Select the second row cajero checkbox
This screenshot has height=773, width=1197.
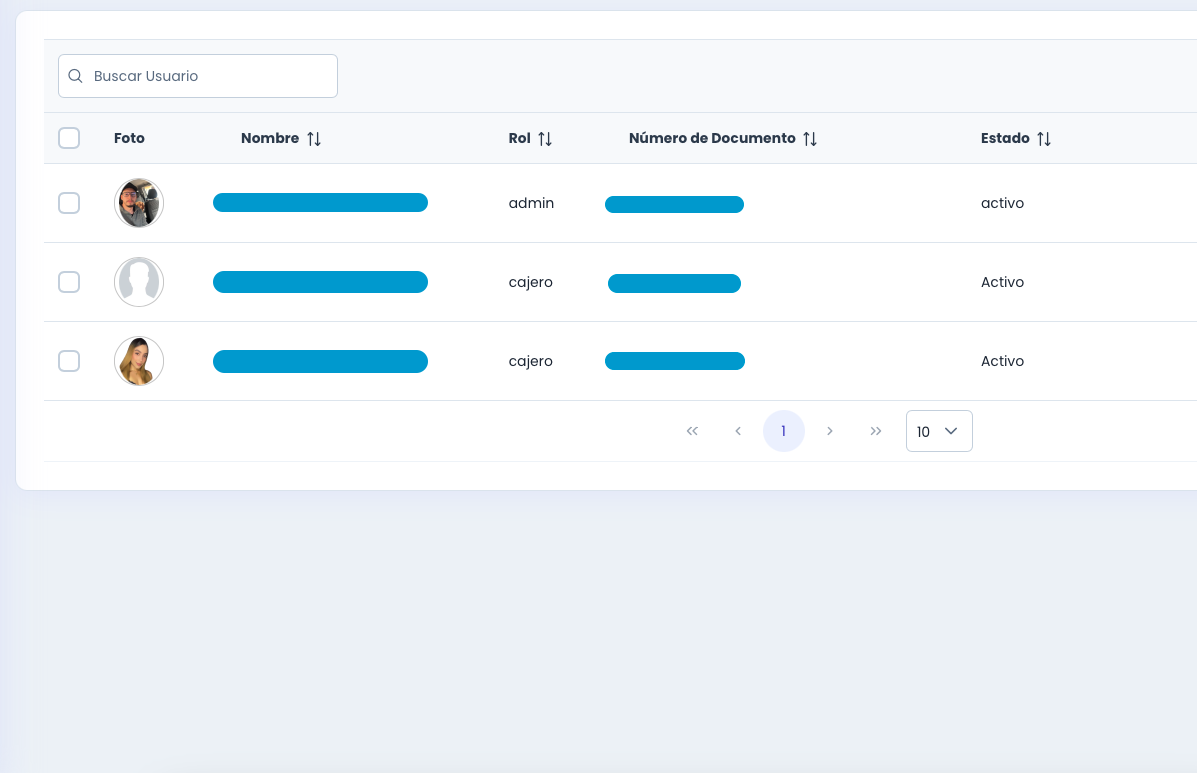point(69,282)
